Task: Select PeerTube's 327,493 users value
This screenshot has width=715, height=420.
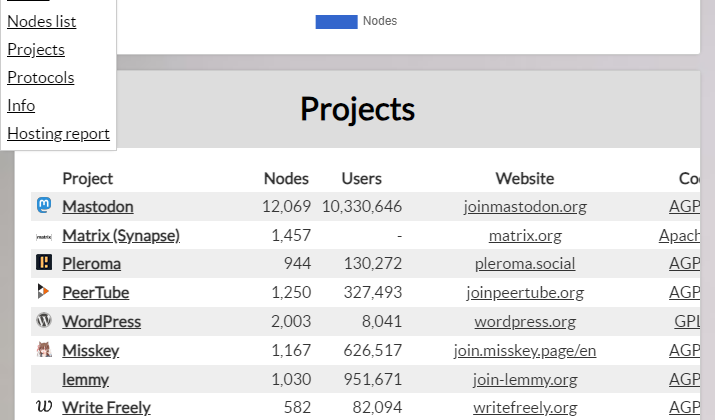Action: point(373,292)
